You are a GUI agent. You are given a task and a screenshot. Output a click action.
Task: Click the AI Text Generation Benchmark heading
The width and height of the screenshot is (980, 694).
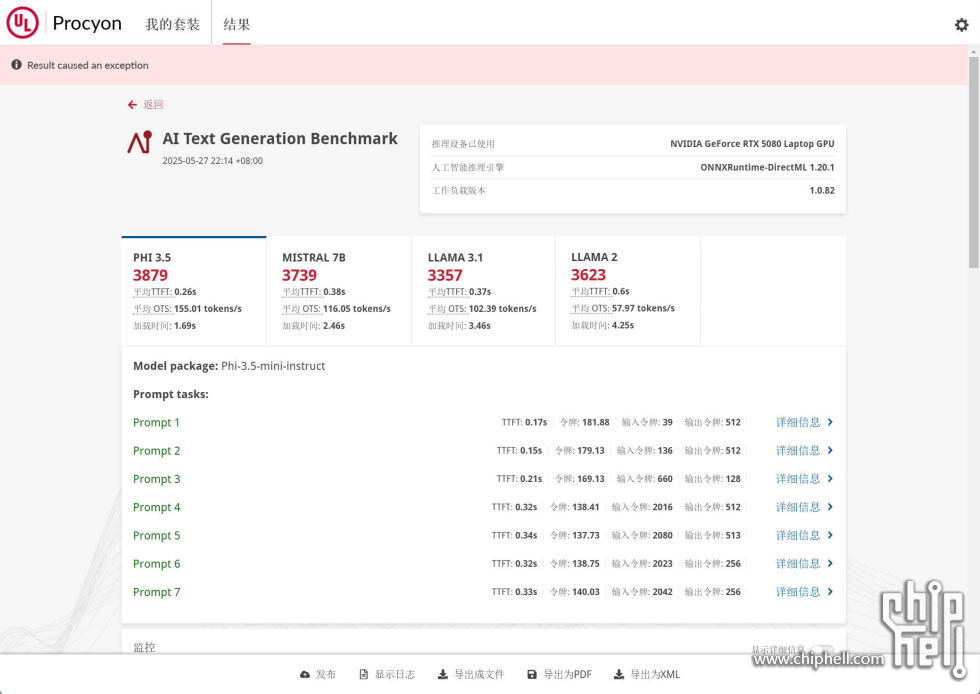tap(280, 138)
